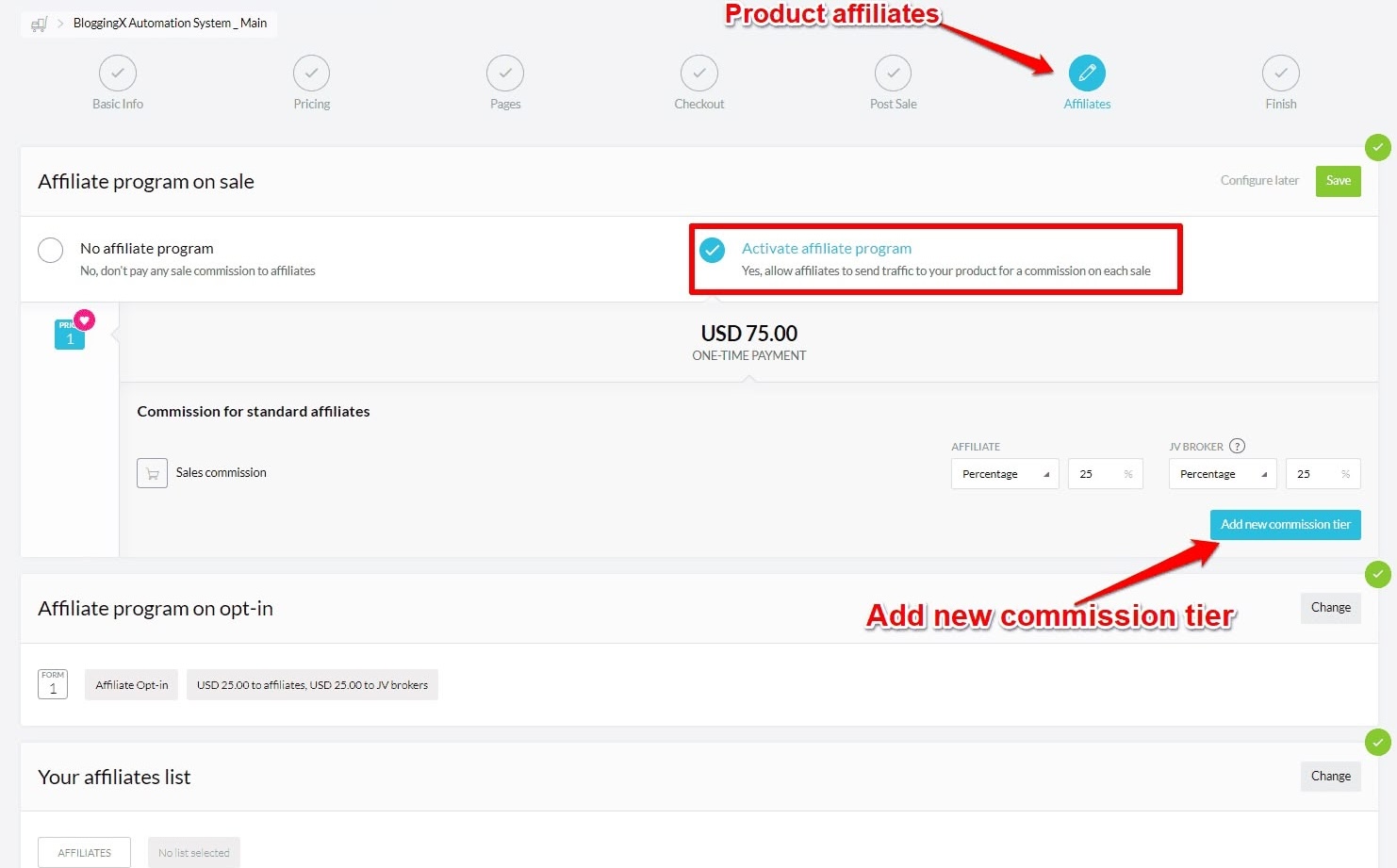Click the Sales commission cart icon

tap(152, 473)
